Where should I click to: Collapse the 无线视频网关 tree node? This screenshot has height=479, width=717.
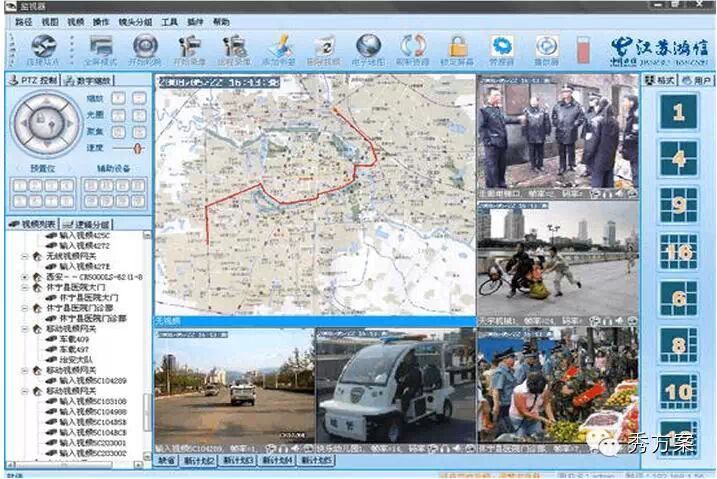point(21,256)
